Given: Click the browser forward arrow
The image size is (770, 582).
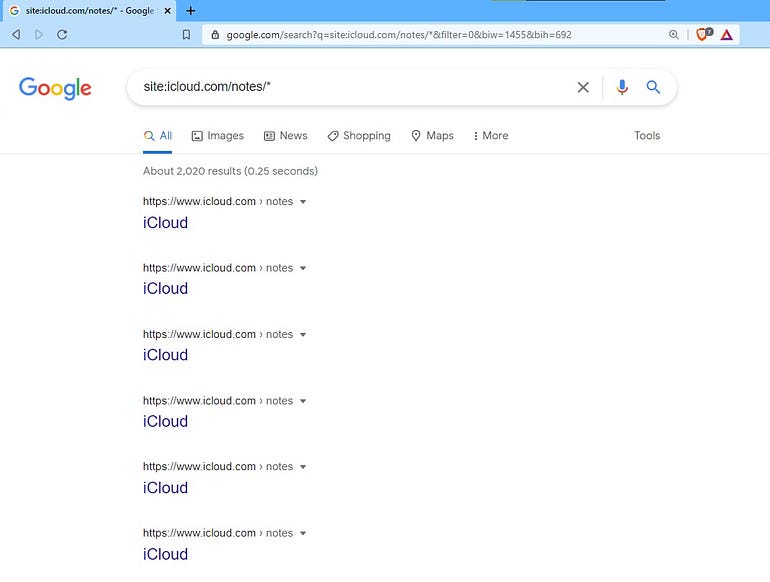Looking at the screenshot, I should click(39, 34).
